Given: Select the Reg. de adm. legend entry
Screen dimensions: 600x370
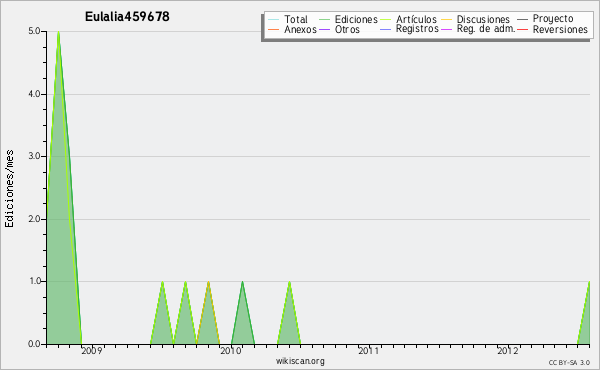Looking at the screenshot, I should 478,29.
